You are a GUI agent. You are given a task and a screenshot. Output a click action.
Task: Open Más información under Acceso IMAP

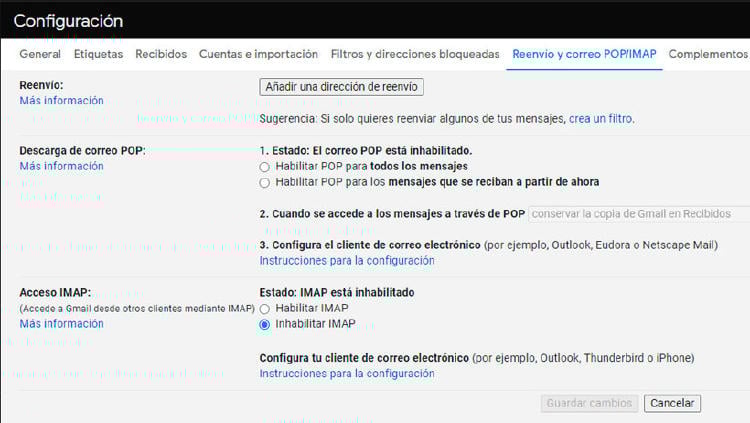click(61, 324)
